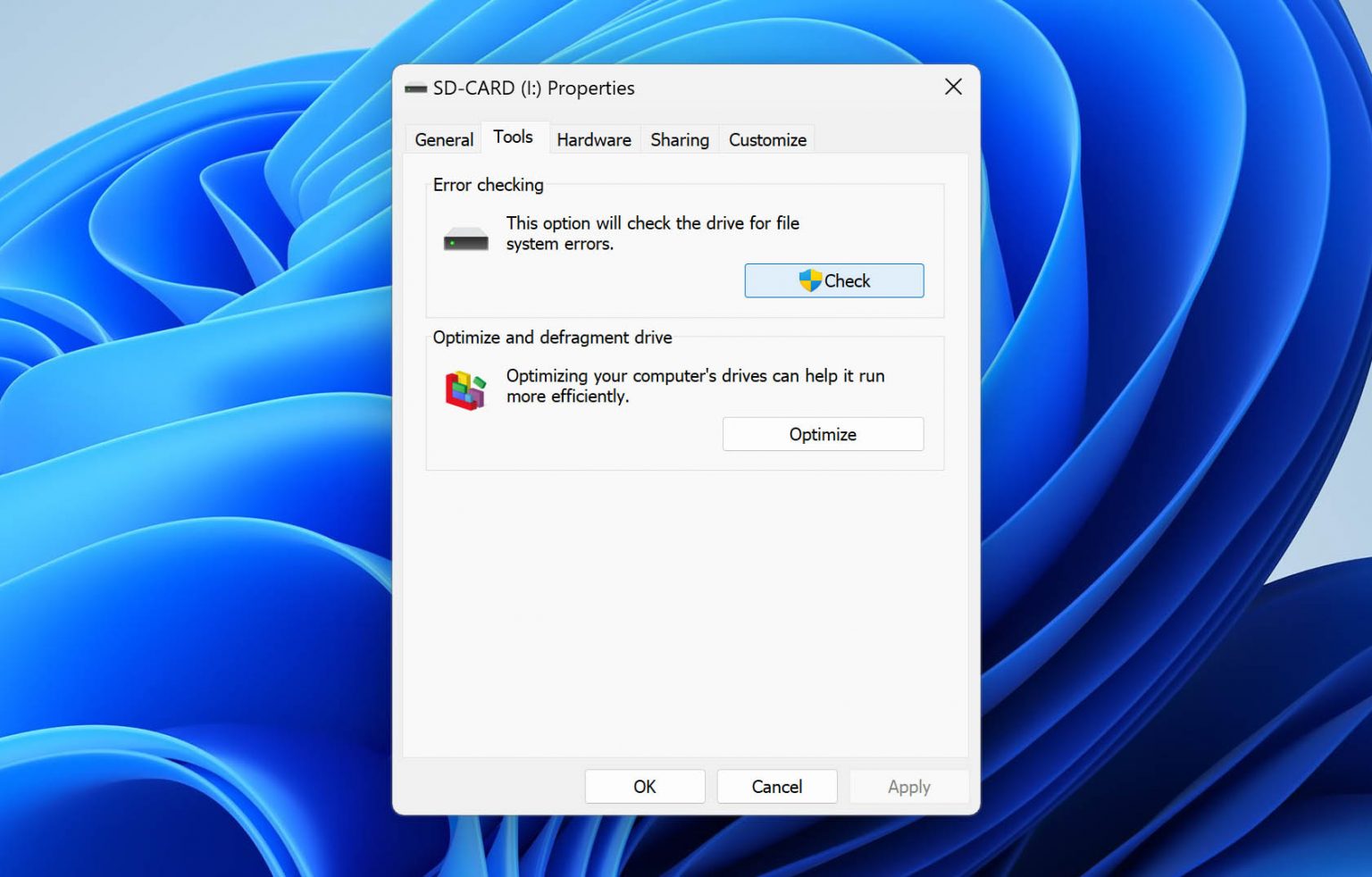Click the disabled Apply button
Image resolution: width=1372 pixels, height=877 pixels.
pyautogui.click(x=908, y=787)
